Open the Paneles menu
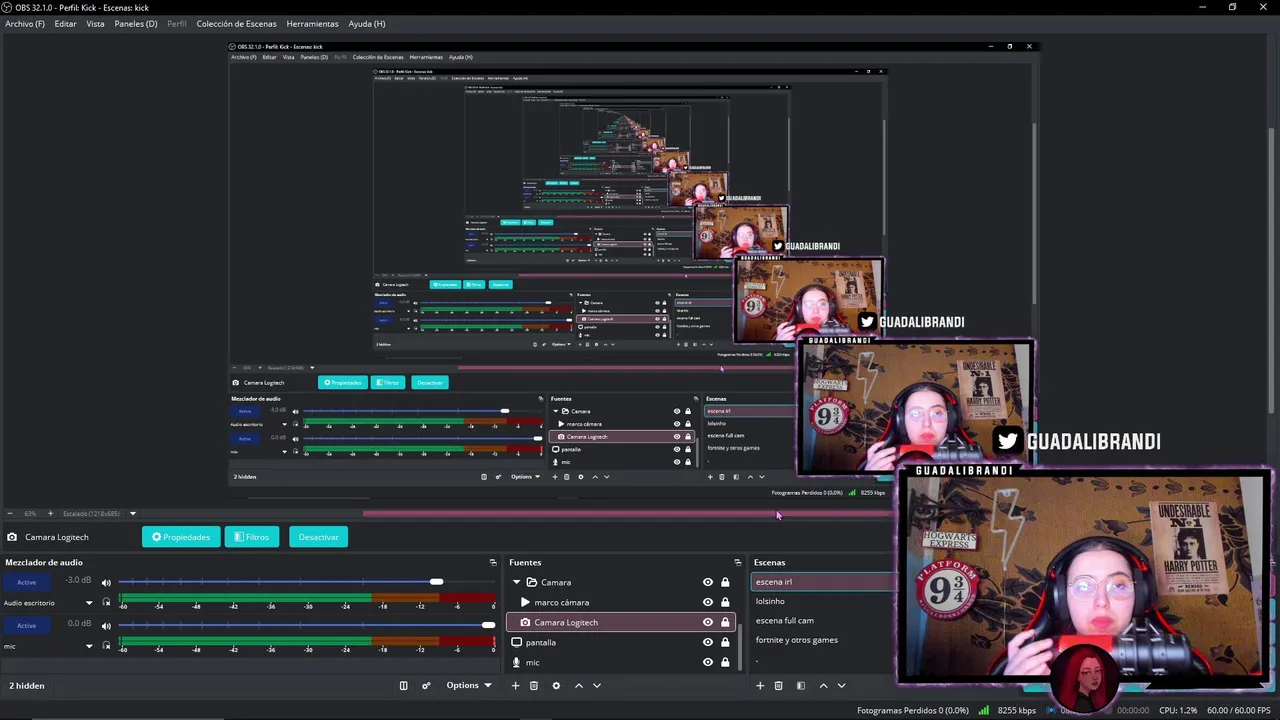The height and width of the screenshot is (720, 1280). pyautogui.click(x=136, y=23)
